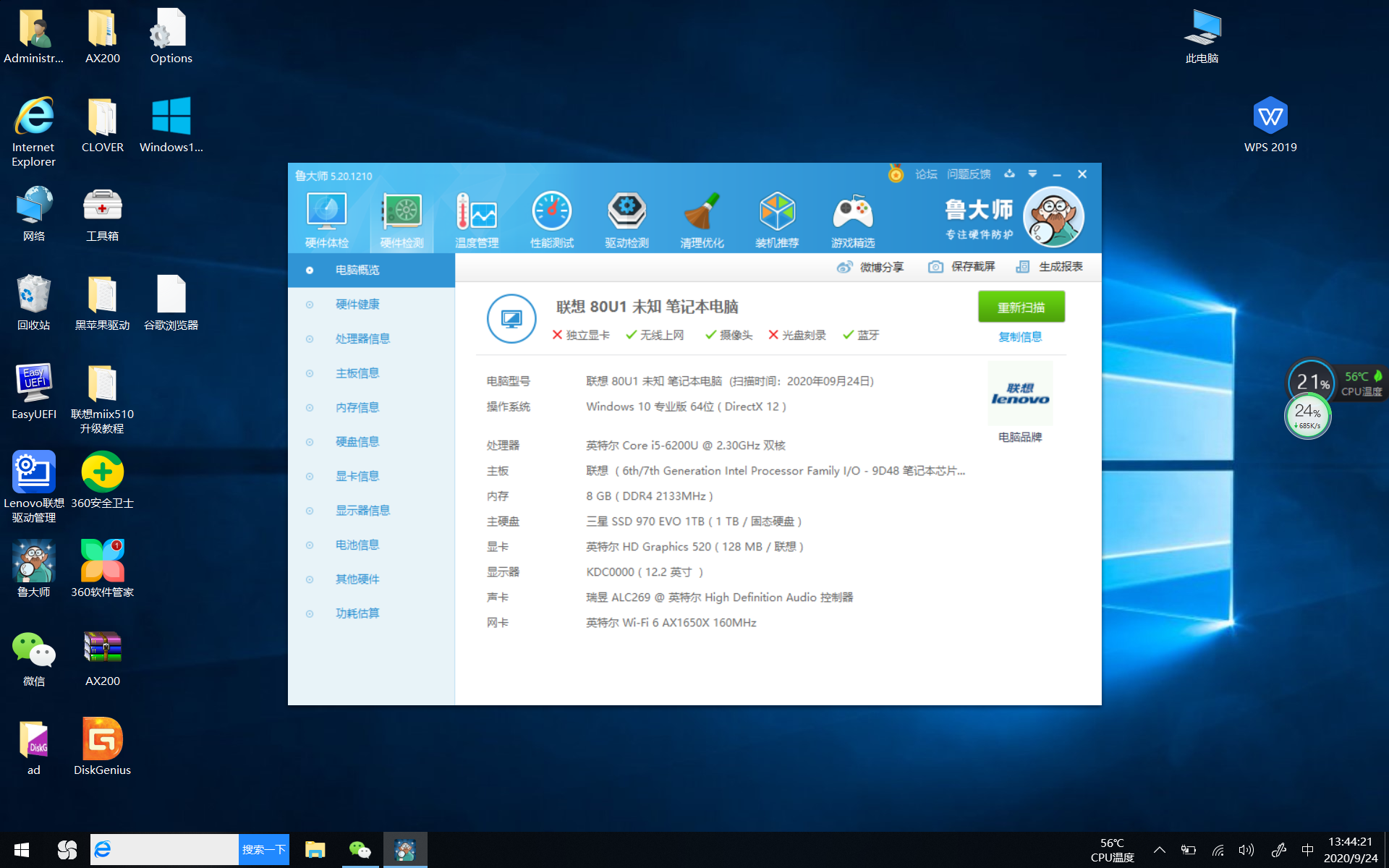
Task: Open 游戏精选 featured games
Action: click(x=852, y=217)
